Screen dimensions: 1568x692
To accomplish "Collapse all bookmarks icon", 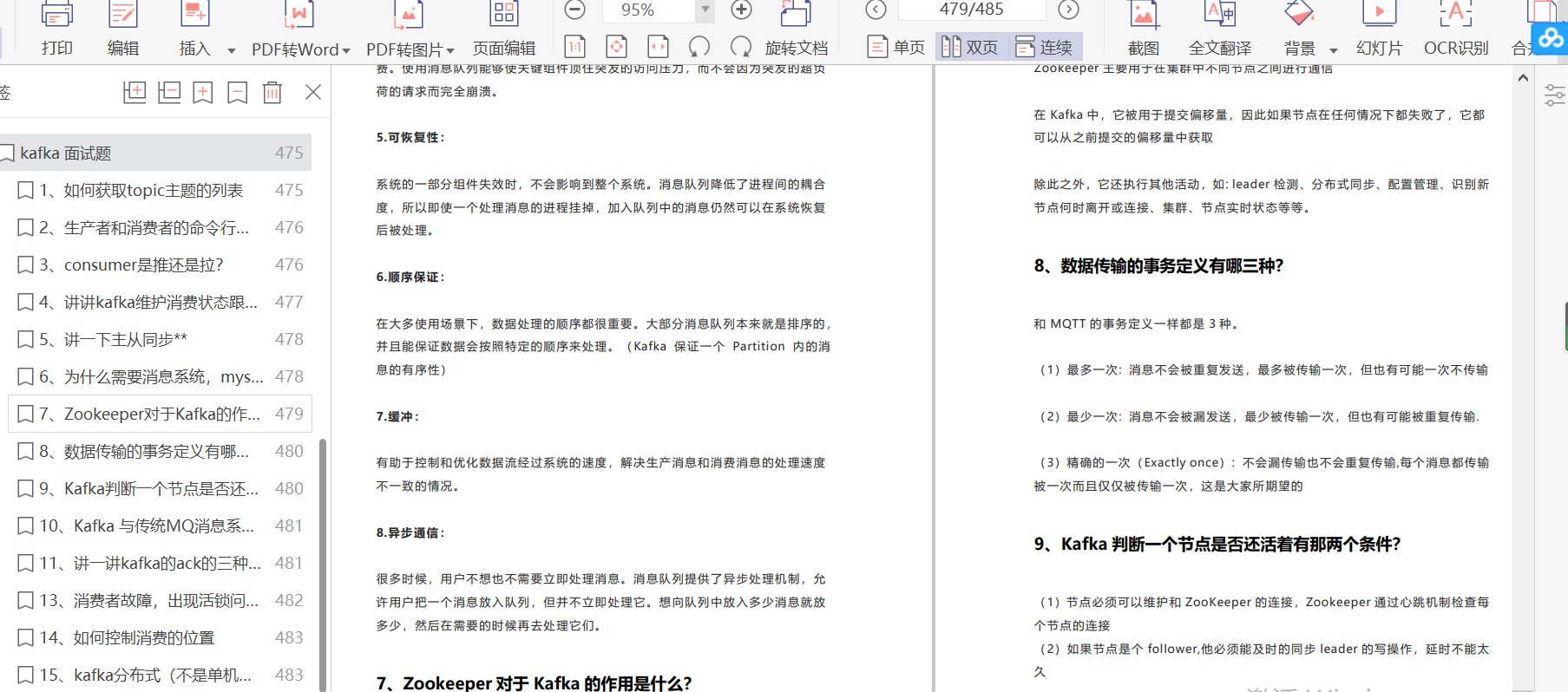I will pos(169,92).
